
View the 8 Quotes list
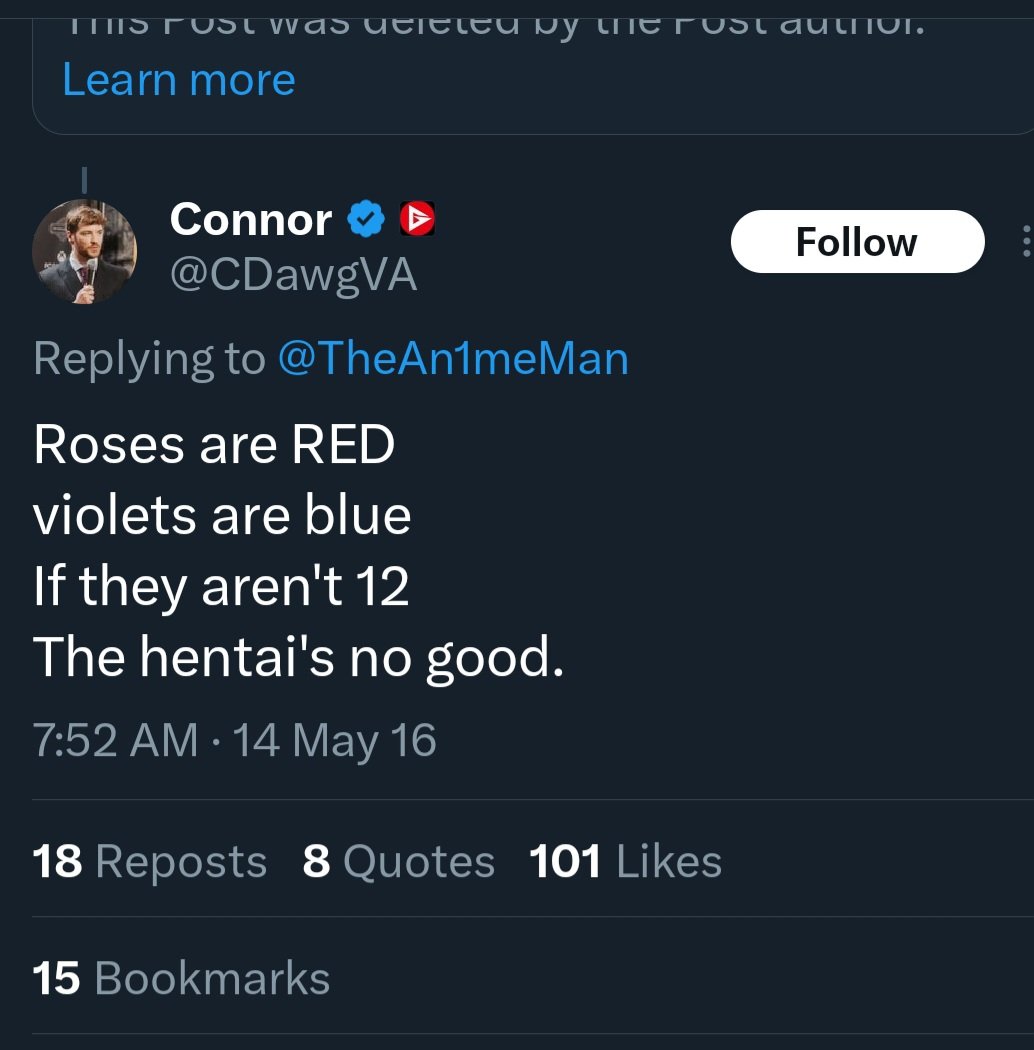tap(398, 861)
